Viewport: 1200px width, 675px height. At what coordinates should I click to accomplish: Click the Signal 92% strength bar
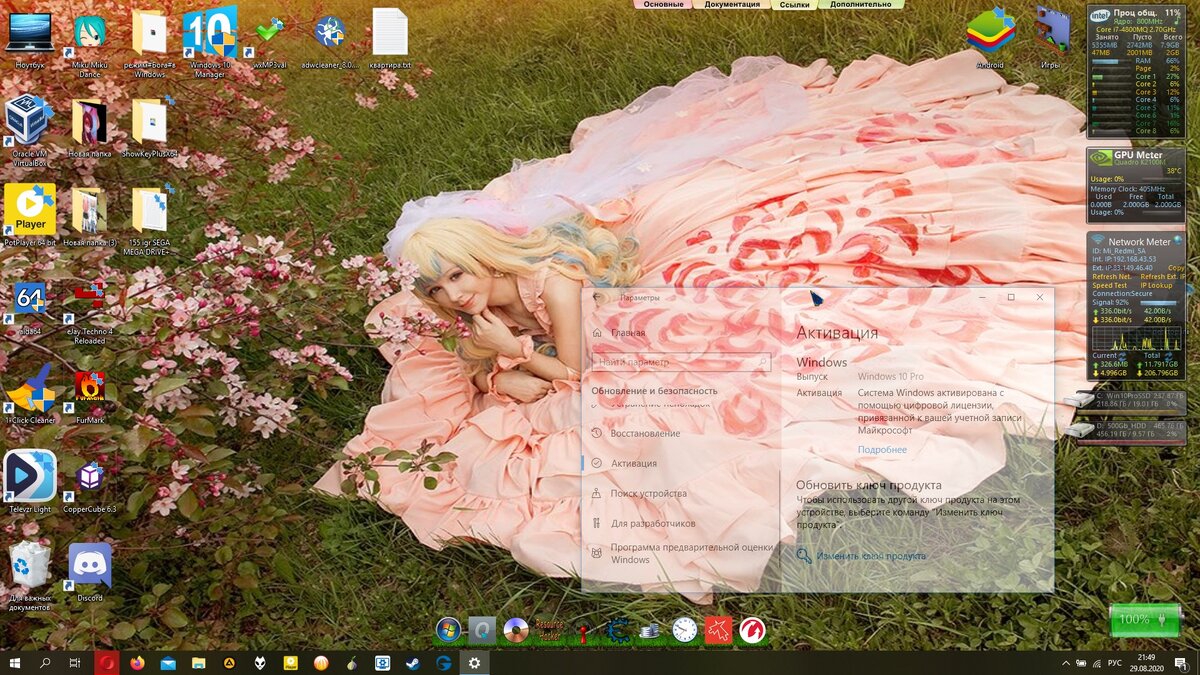click(1160, 302)
